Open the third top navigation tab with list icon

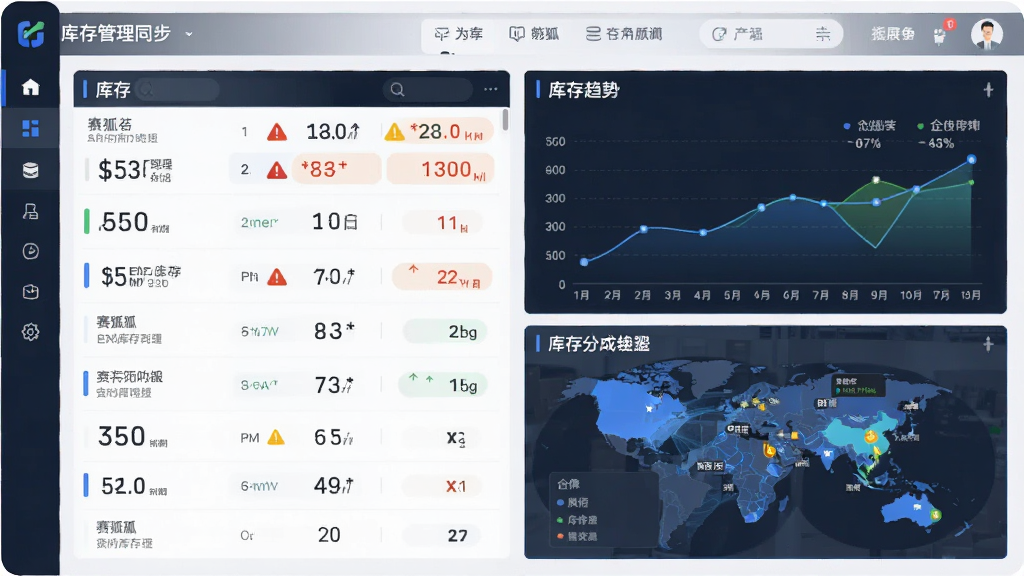point(624,34)
